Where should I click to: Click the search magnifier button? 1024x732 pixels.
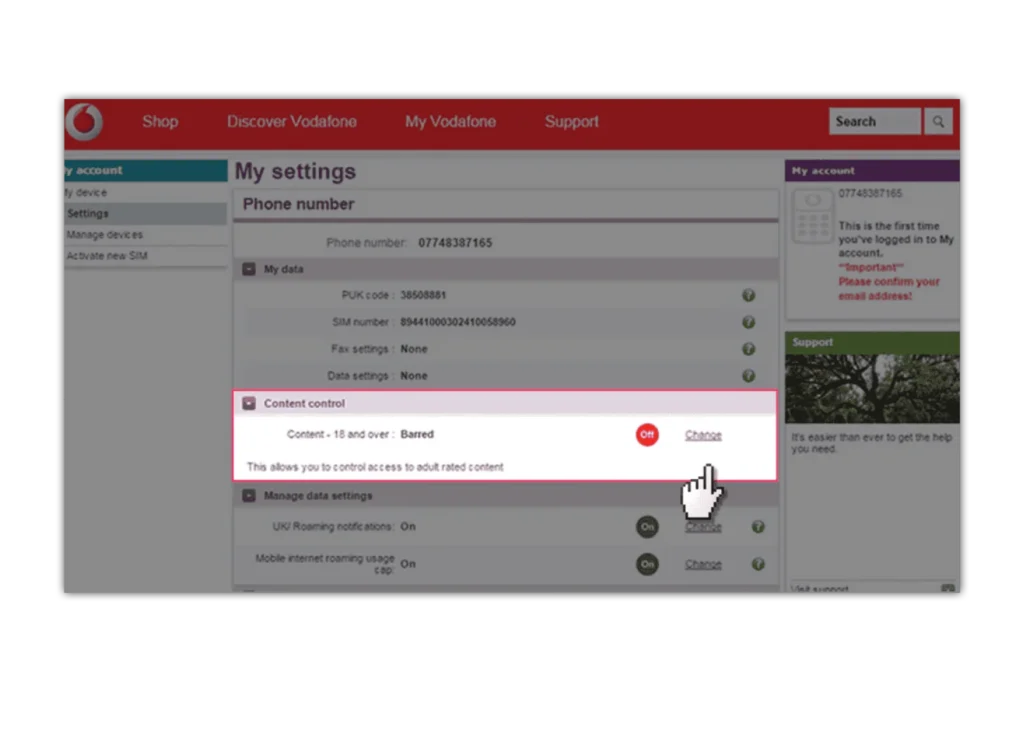[x=938, y=121]
